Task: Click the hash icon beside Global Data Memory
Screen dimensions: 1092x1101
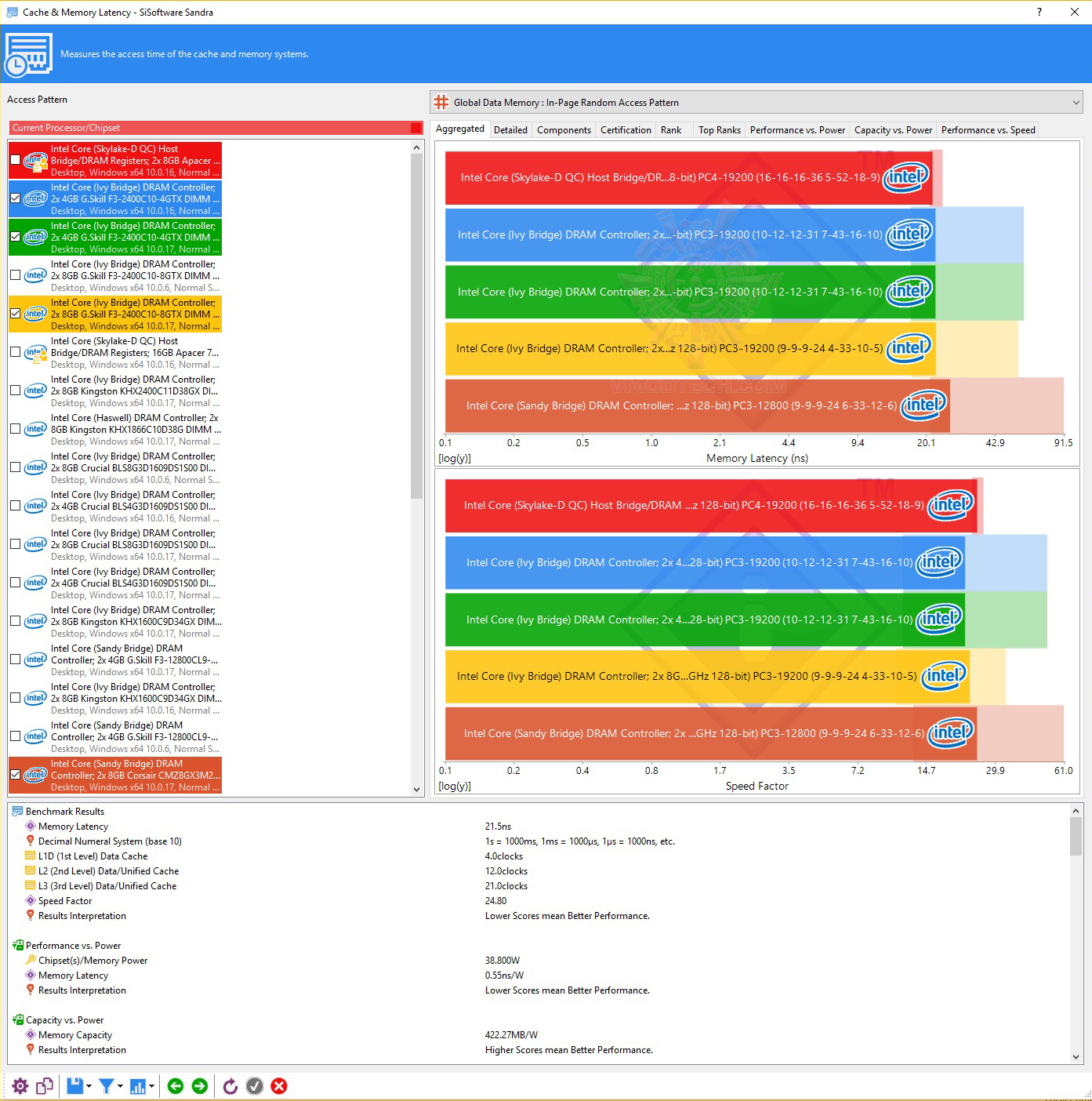Action: (441, 103)
